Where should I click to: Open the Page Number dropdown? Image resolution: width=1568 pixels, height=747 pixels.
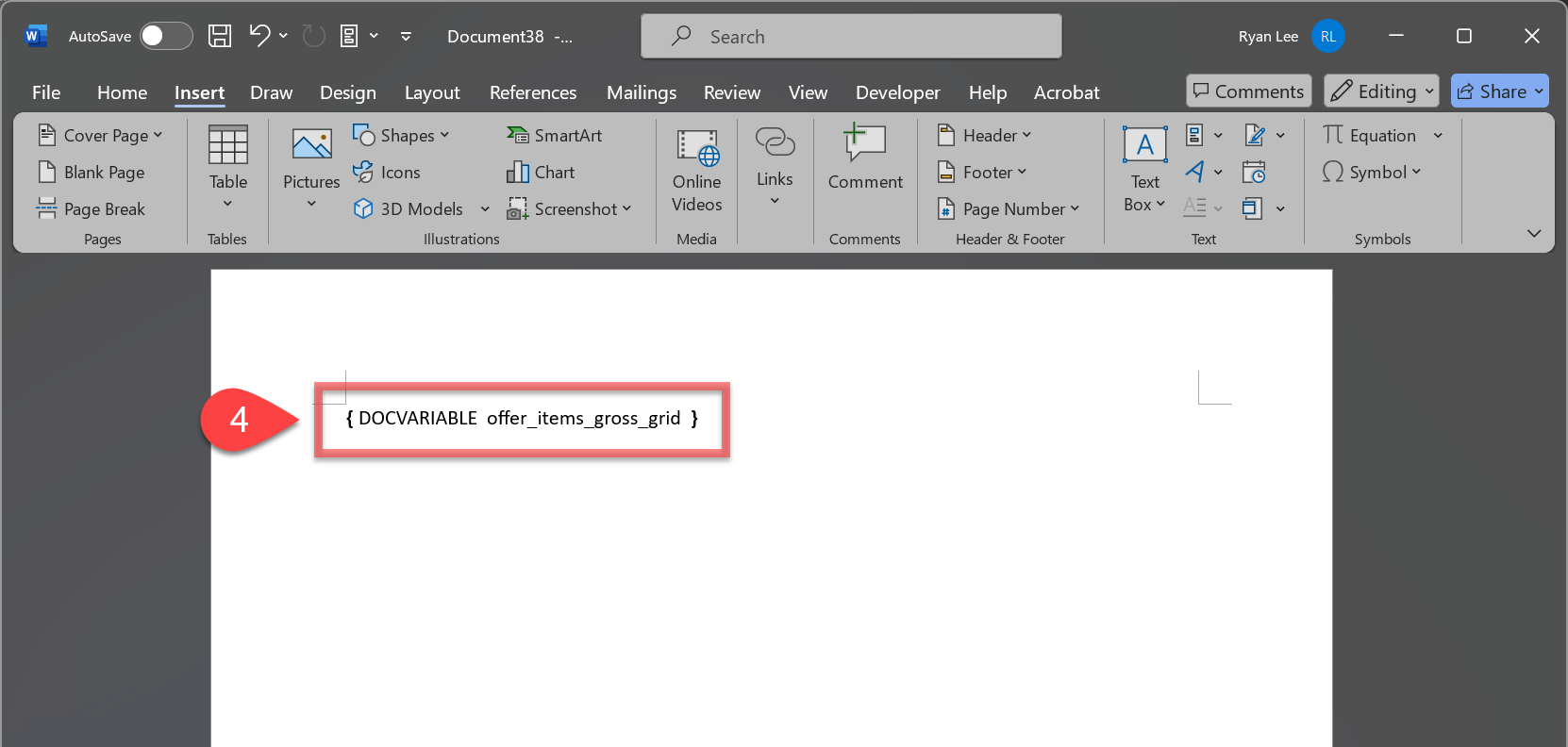[x=1009, y=208]
